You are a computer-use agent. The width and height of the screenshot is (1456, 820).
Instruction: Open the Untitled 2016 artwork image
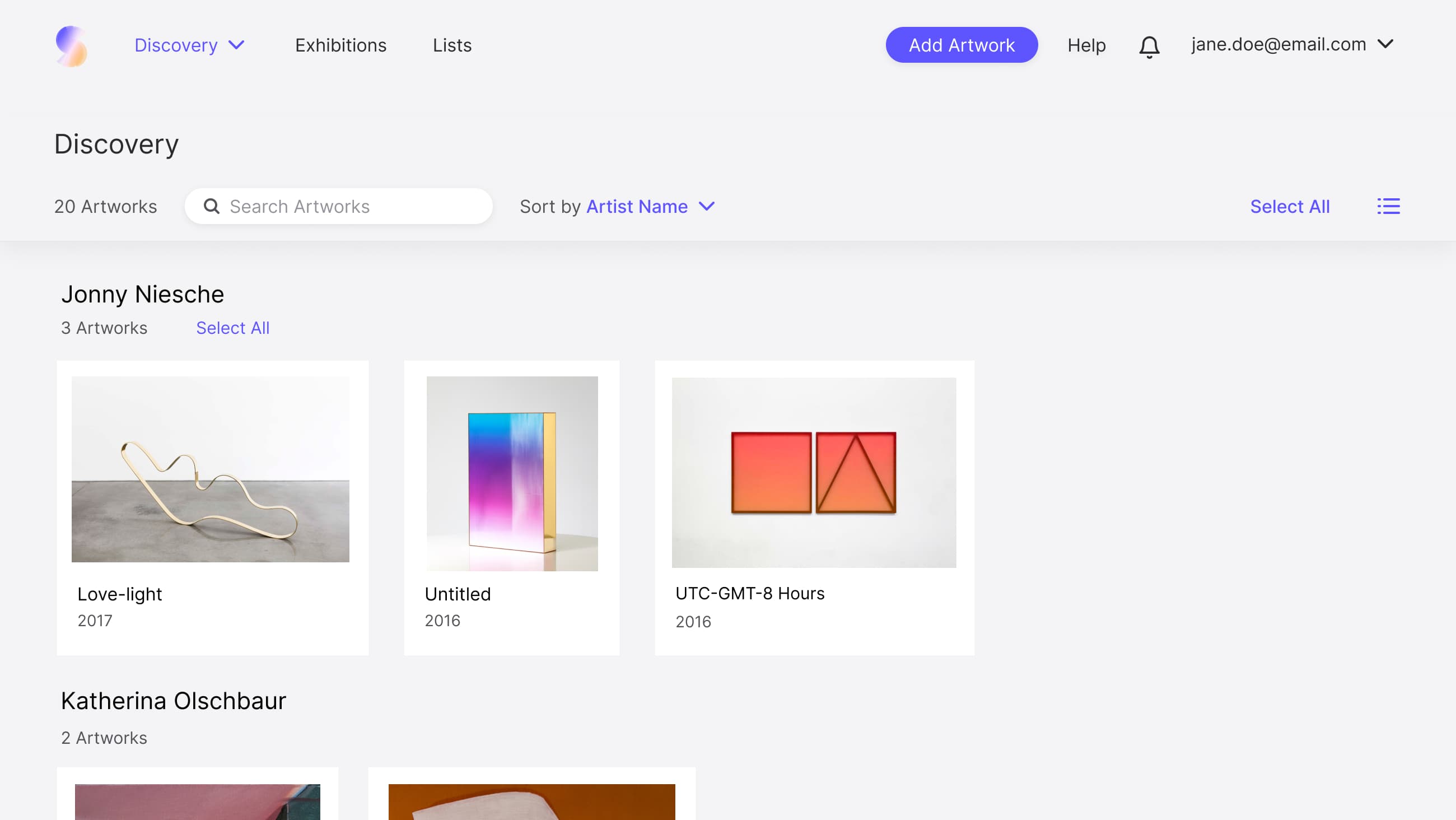[x=512, y=474]
